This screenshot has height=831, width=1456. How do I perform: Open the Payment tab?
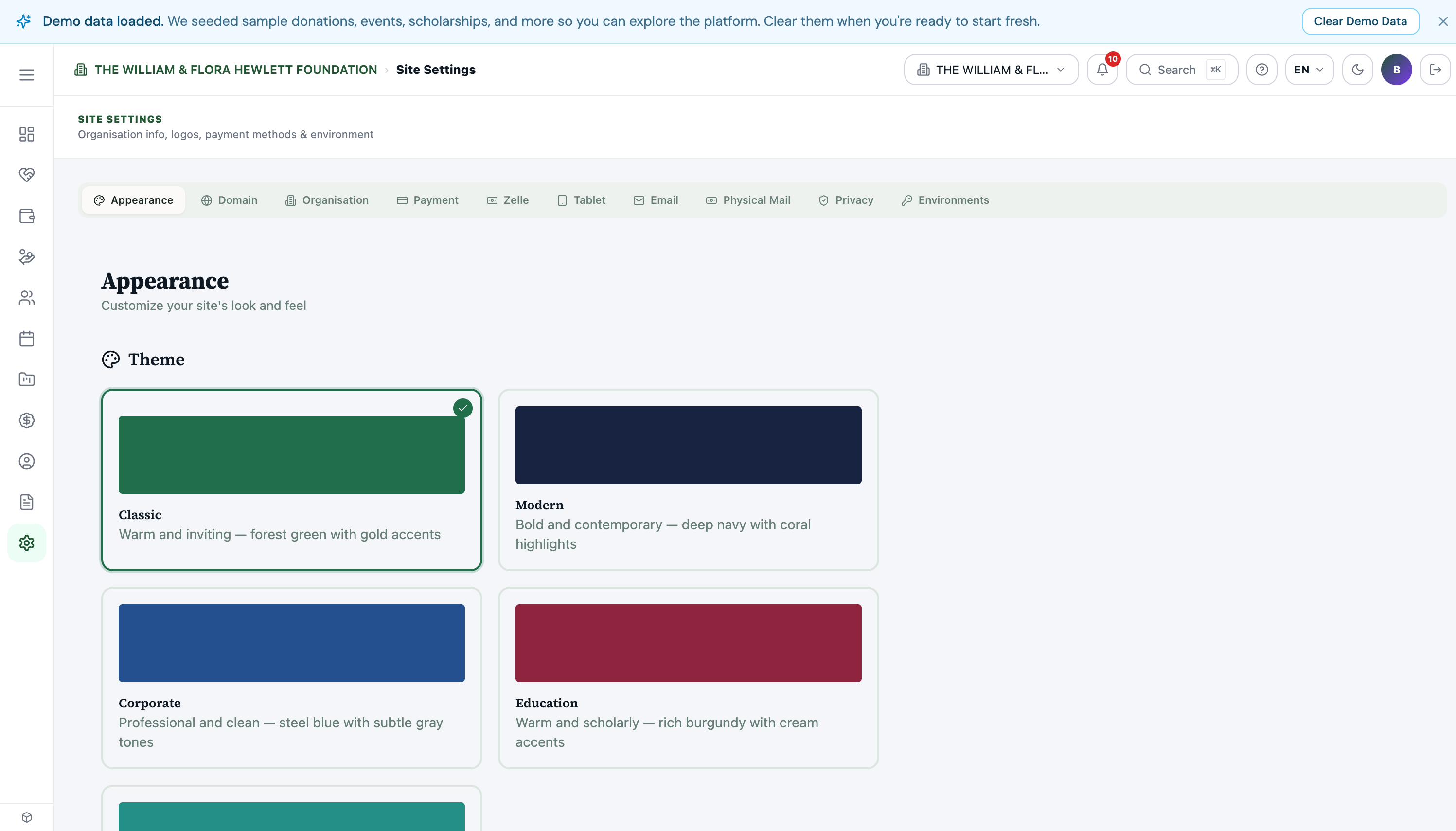[x=427, y=200]
